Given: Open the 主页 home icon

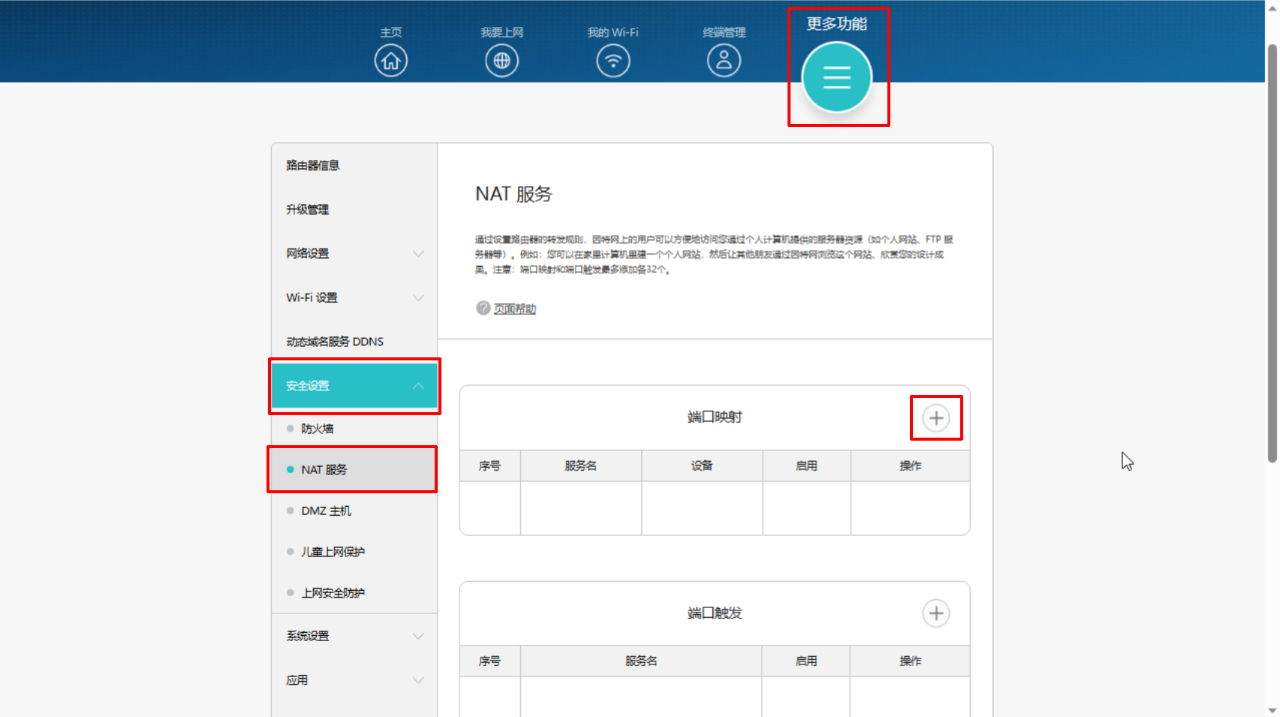Looking at the screenshot, I should (391, 61).
